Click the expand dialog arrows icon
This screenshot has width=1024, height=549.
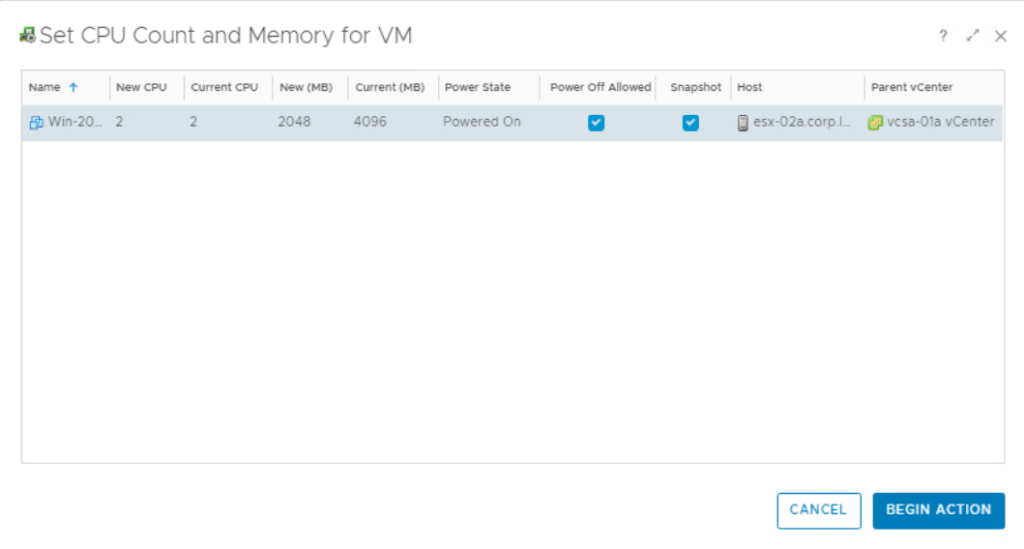click(x=972, y=36)
